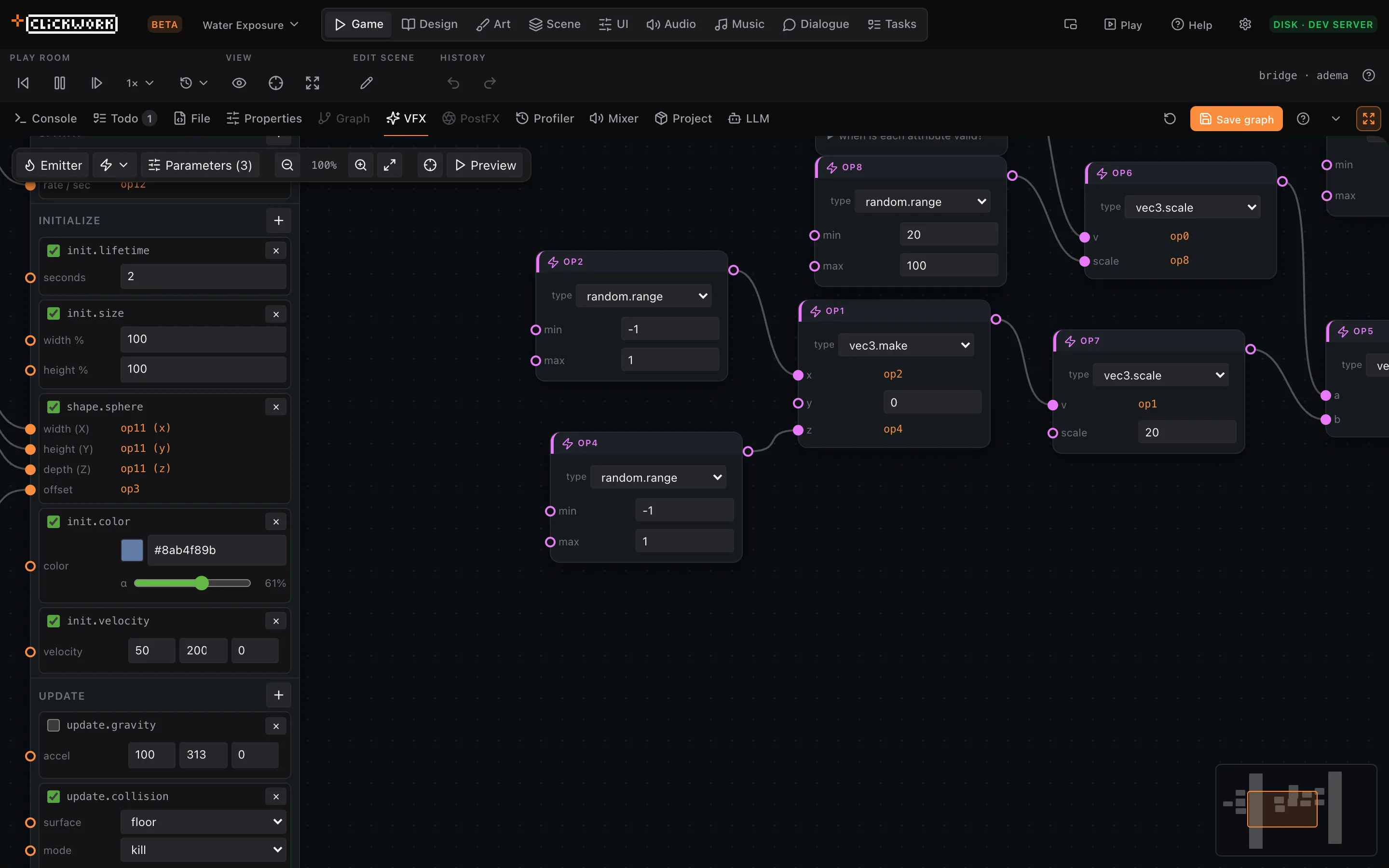Disable the init.lifetime checkbox

coord(54,251)
